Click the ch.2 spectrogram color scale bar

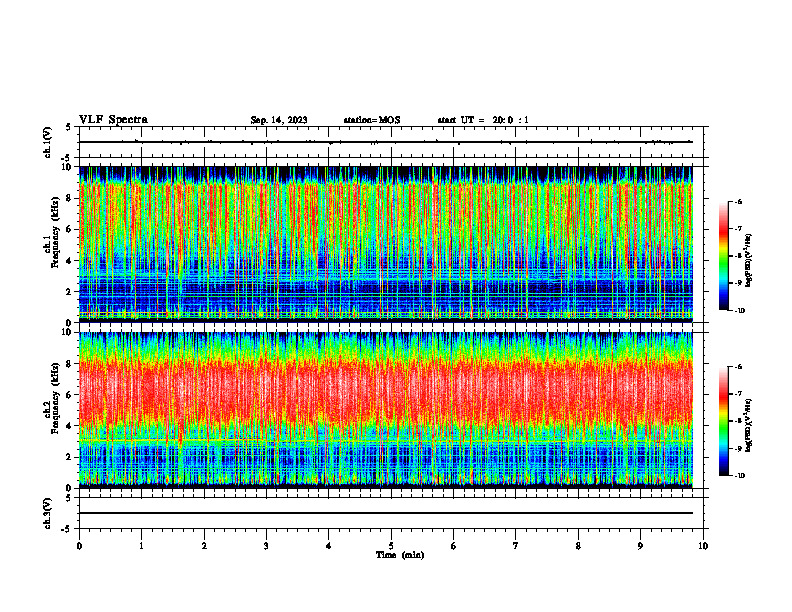tap(723, 421)
